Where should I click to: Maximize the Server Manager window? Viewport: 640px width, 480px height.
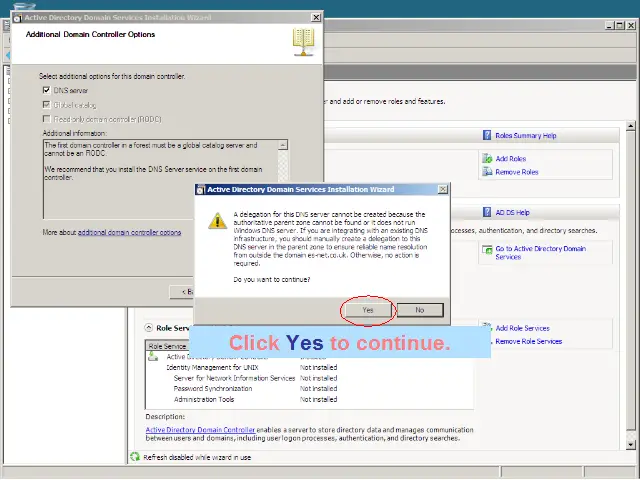(620, 25)
